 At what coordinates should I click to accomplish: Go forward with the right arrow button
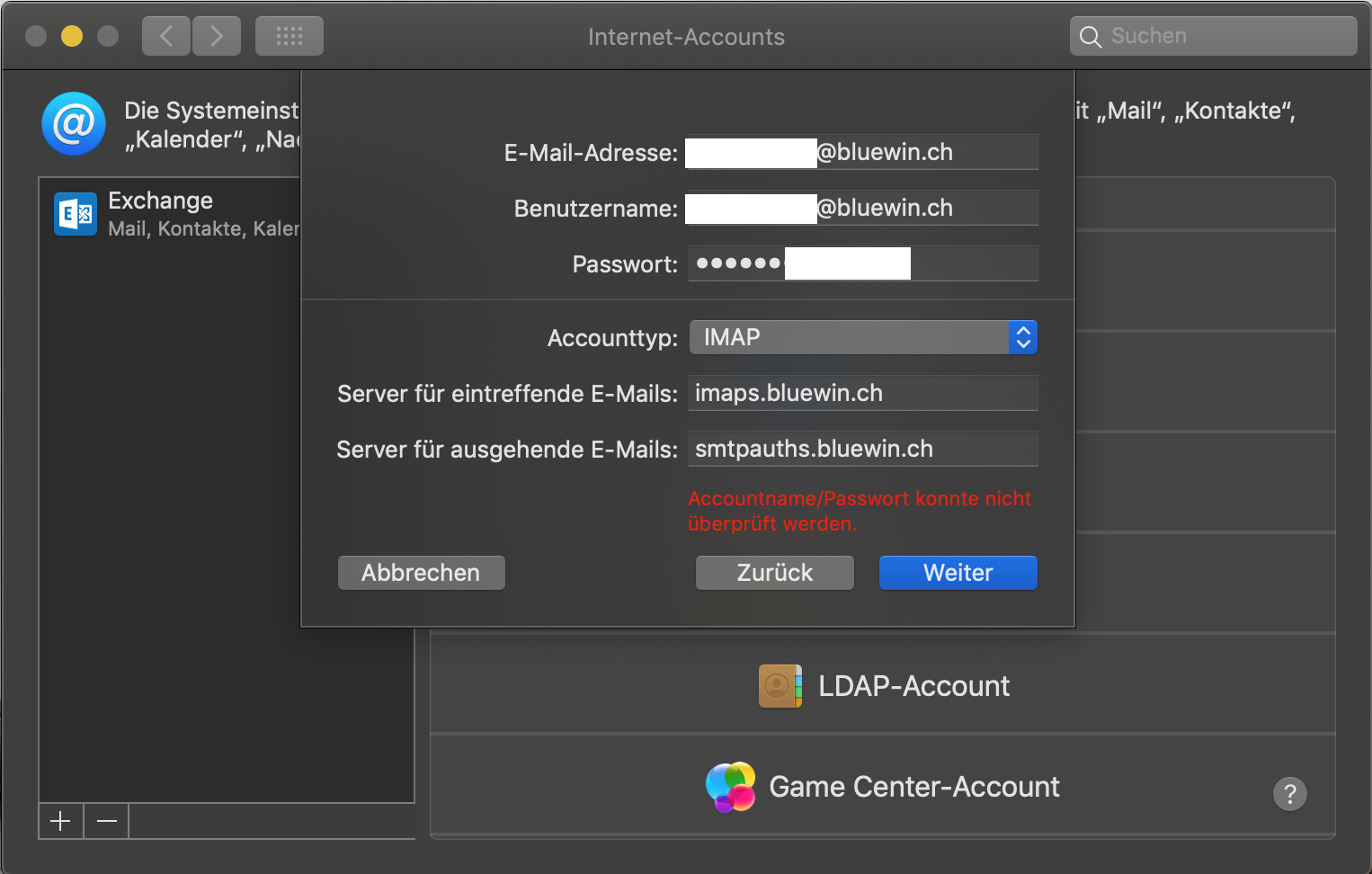[217, 37]
